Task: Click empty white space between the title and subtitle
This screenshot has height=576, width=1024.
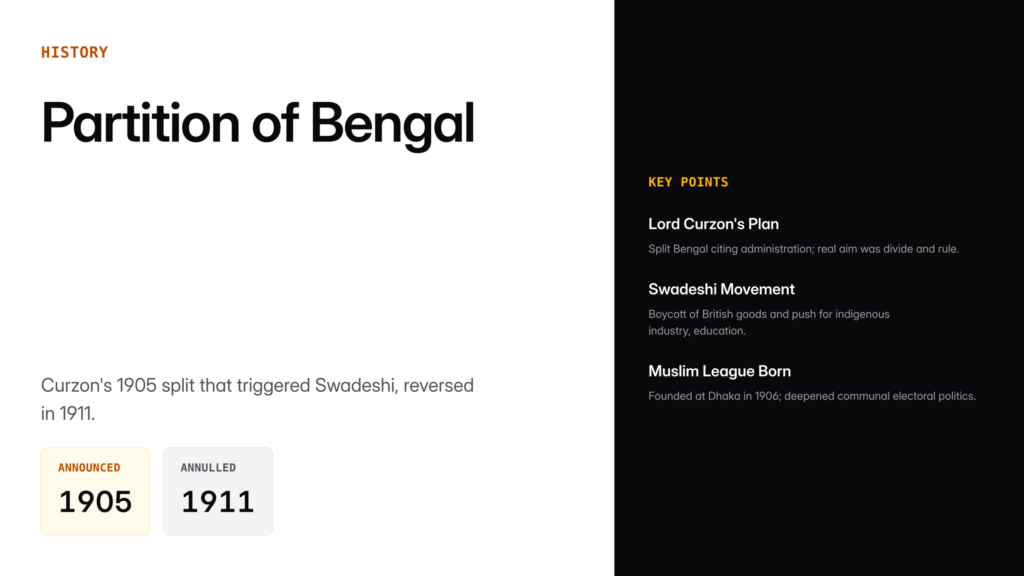Action: [x=250, y=260]
